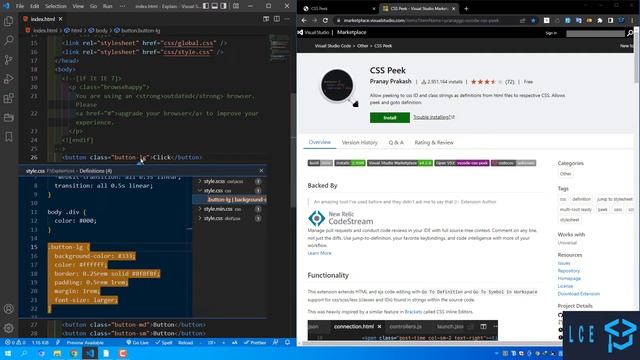Open the Extensions view in VS Code
The width and height of the screenshot is (640, 360).
click(x=9, y=98)
